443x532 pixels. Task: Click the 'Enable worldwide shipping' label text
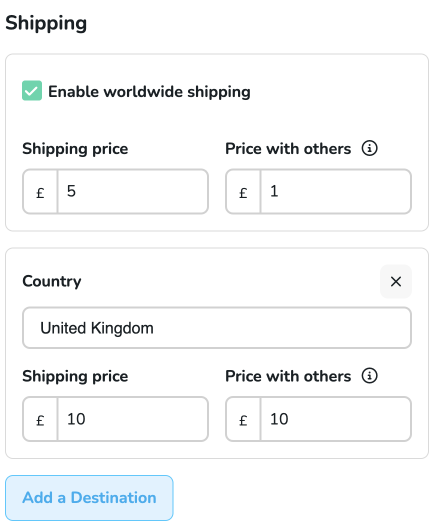coord(149,92)
